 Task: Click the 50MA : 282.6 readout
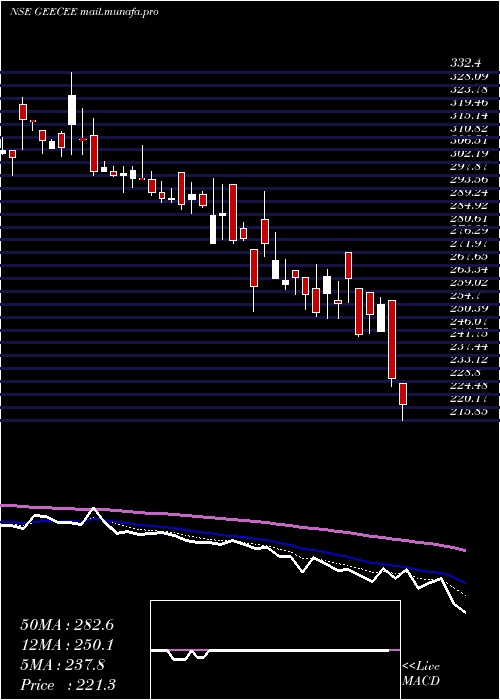[67, 625]
